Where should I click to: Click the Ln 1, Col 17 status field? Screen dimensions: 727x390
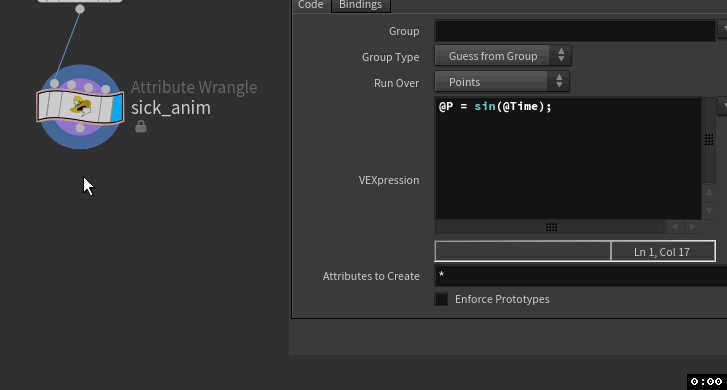point(663,252)
